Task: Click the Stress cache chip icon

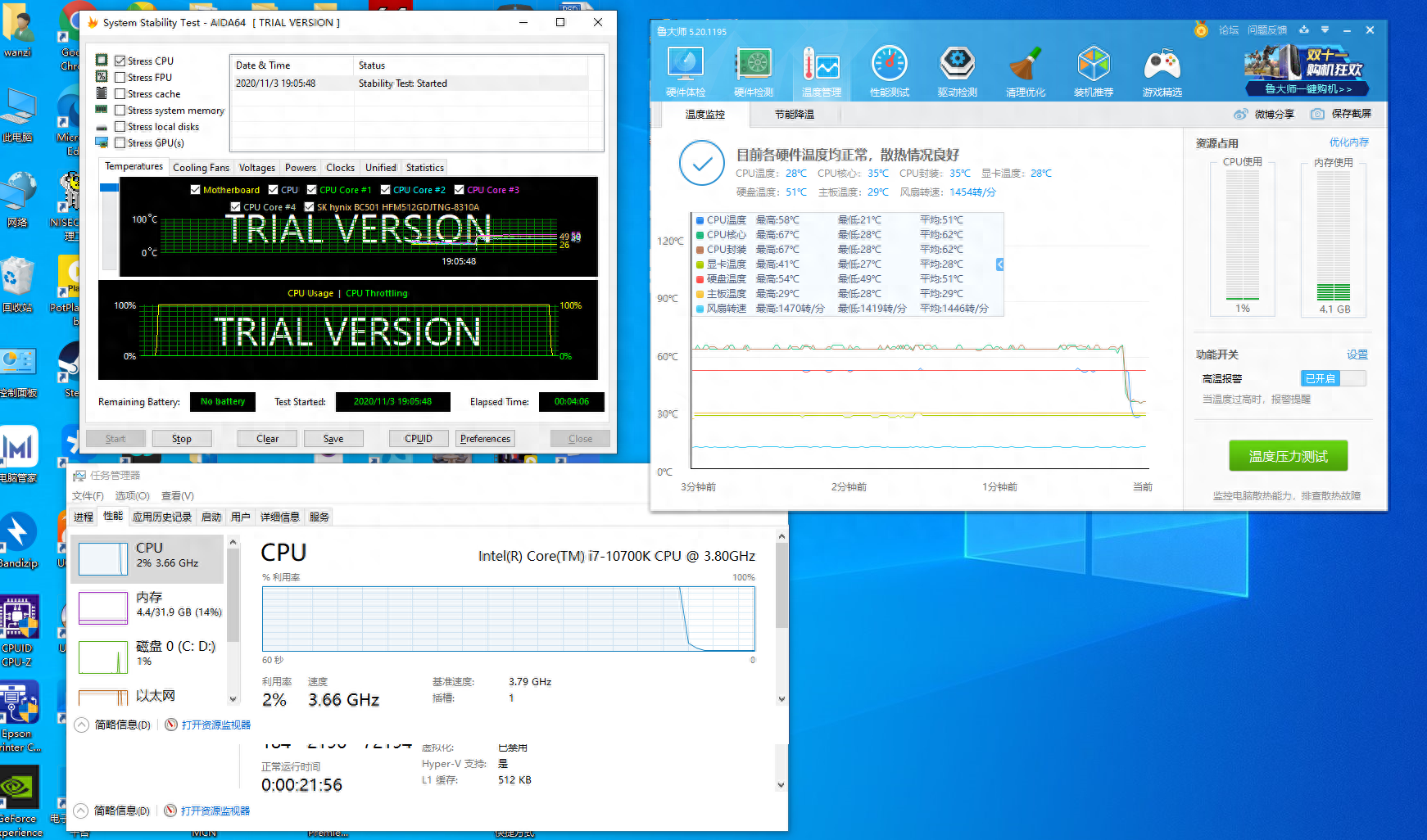Action: point(102,93)
